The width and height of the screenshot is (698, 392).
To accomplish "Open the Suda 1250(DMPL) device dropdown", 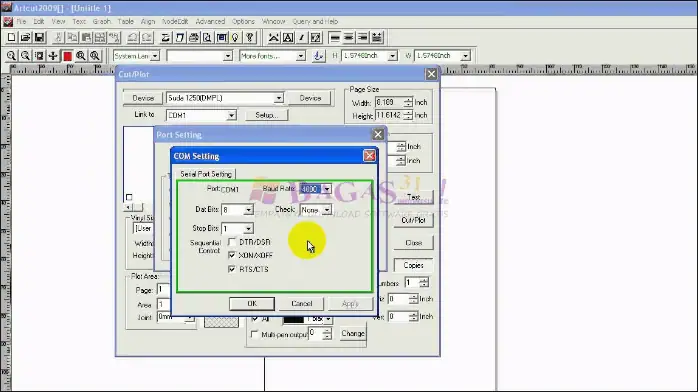I will (278, 98).
